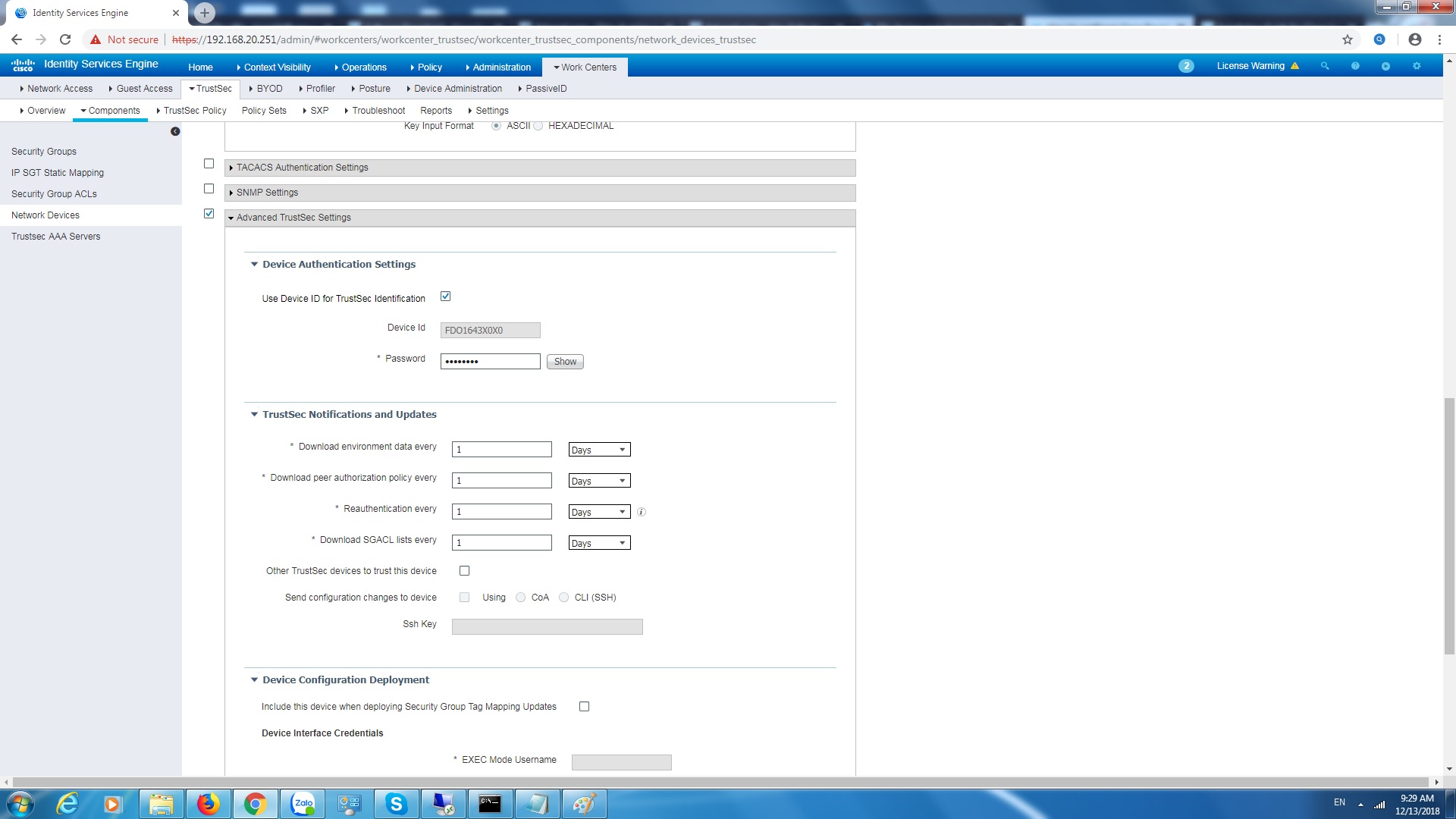
Task: Open the global search magnifier icon
Action: coord(1324,66)
